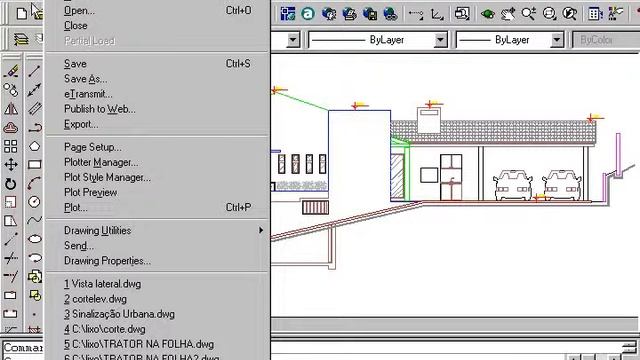Screen dimensions: 640x360
Task: Select the Line draw tool
Action: pyautogui.click(x=35, y=71)
